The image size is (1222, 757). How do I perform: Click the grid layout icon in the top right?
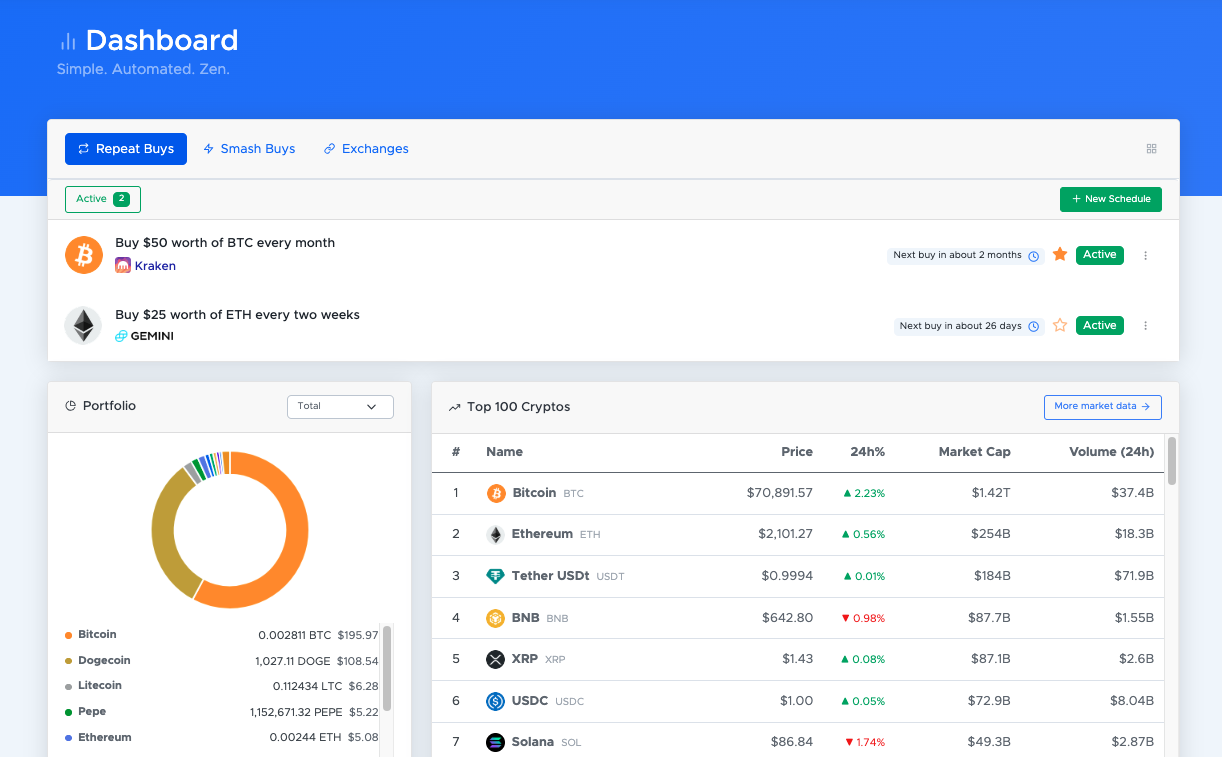click(x=1151, y=148)
